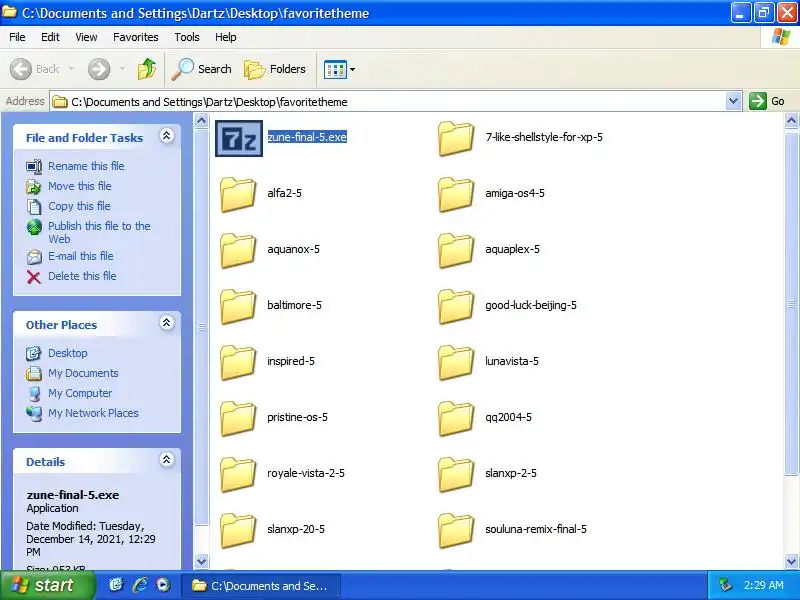
Task: Click the zune-final-5.exe filename label
Action: 307,137
